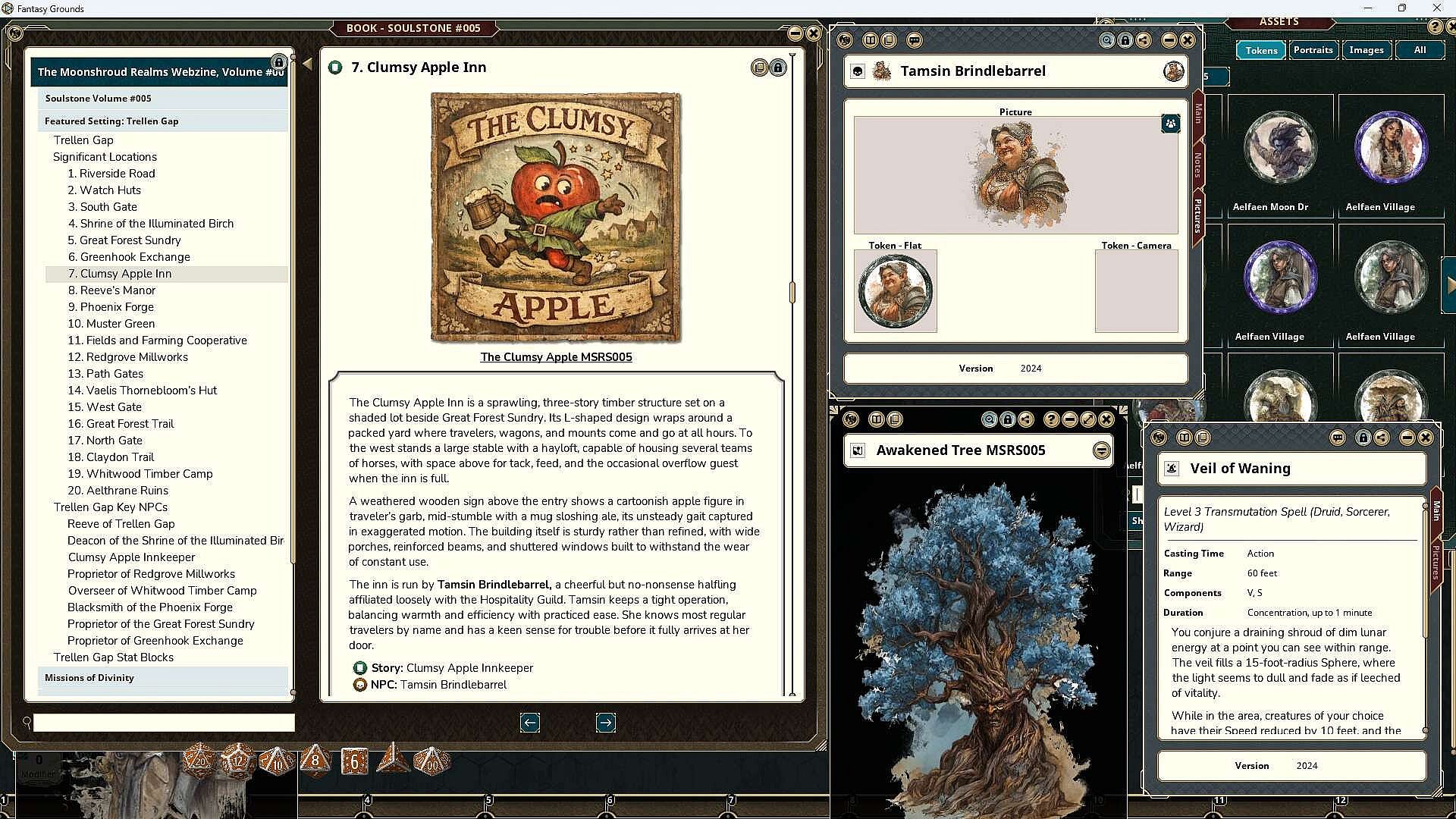Click share icon in Tamsin Brindlebarrel window
Viewport: 1456px width, 819px height.
coord(1144,40)
